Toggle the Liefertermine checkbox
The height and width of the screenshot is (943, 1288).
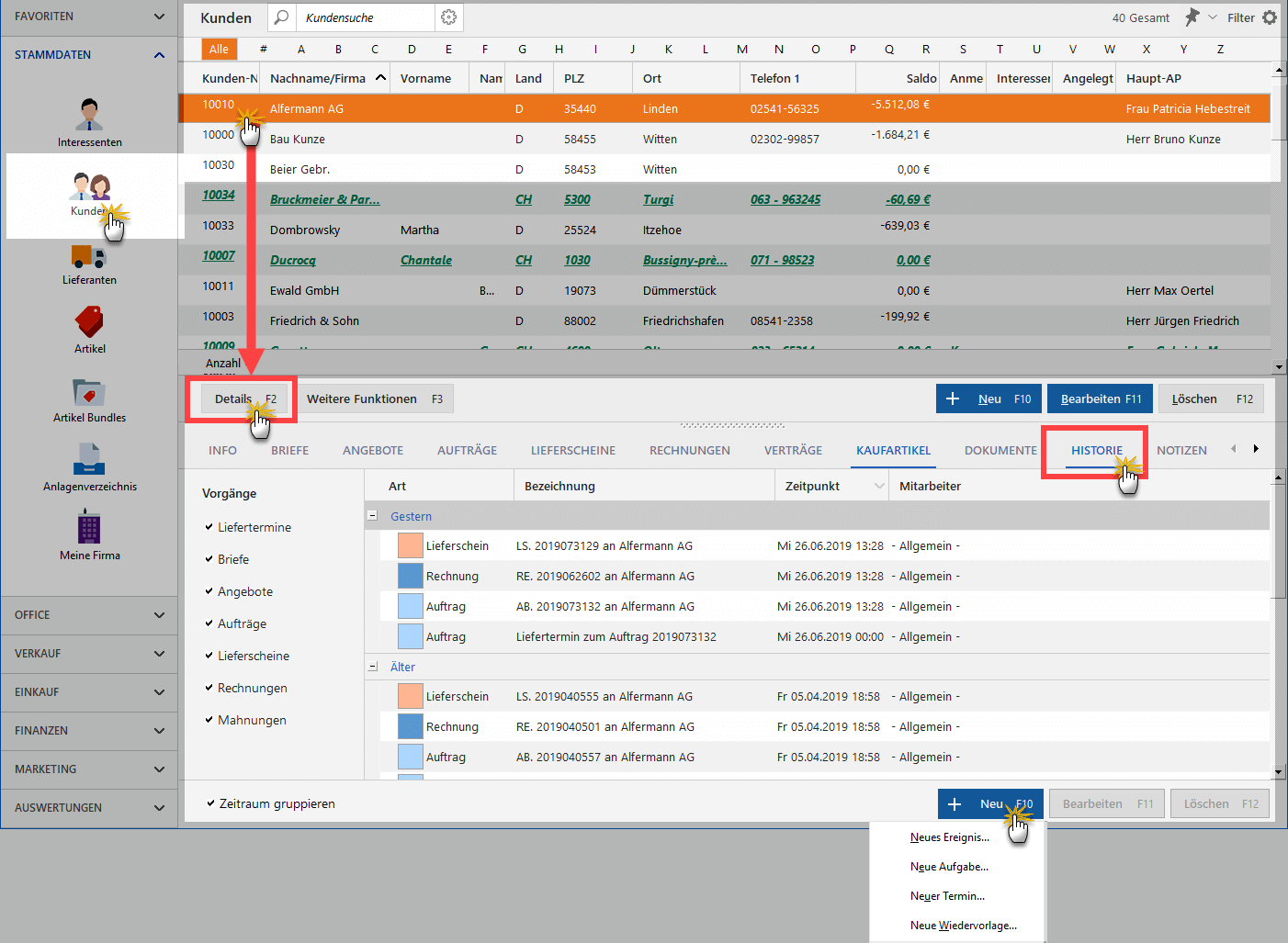(209, 527)
